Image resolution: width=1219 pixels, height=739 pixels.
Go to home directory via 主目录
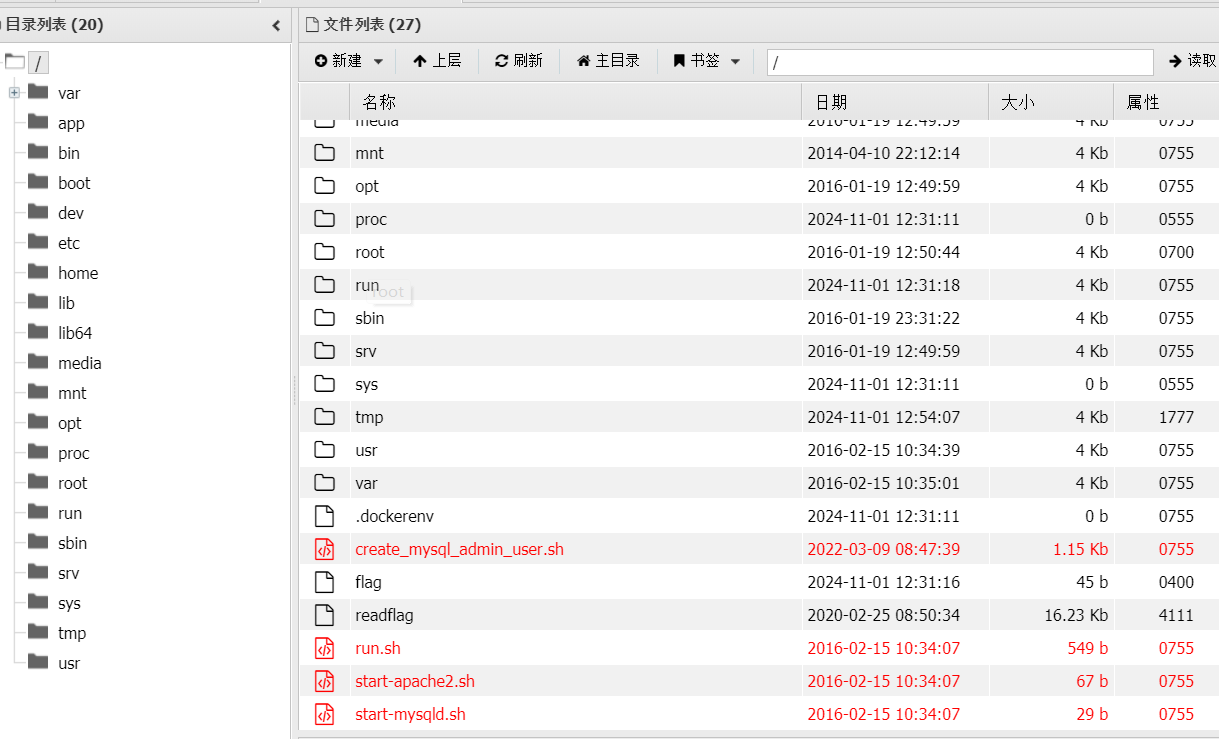[x=608, y=61]
